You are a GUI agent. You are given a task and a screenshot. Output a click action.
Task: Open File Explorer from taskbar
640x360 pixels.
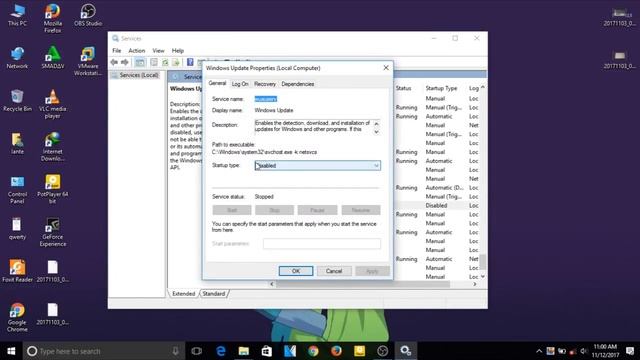coord(244,351)
